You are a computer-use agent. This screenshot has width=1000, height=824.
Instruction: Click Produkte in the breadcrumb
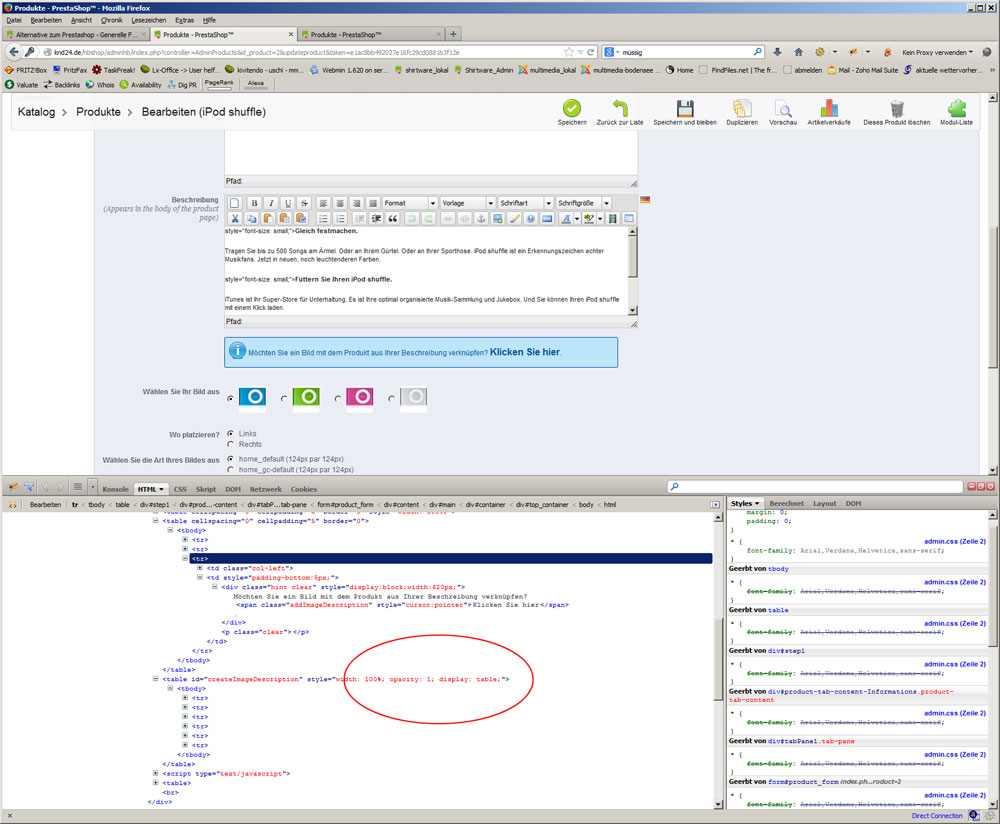(98, 112)
